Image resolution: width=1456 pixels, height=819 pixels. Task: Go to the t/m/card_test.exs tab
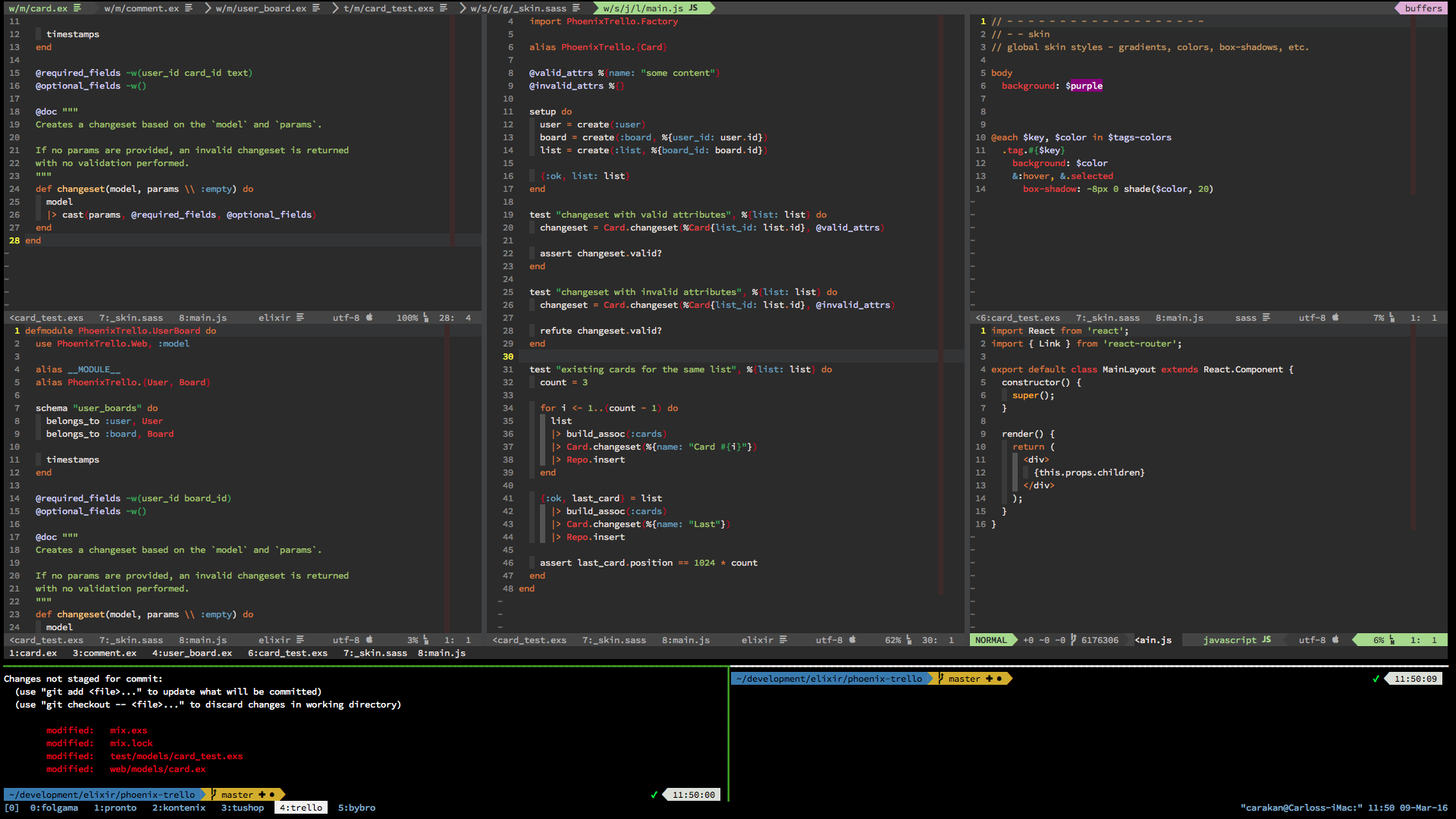coord(388,8)
